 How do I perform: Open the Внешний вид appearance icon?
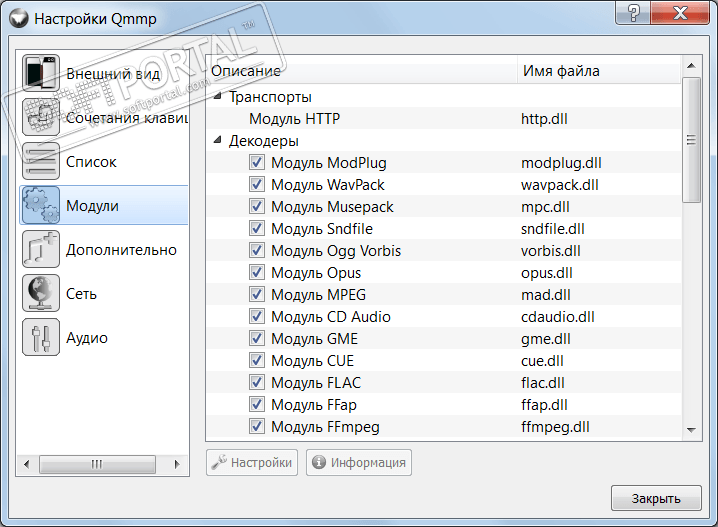(41, 73)
